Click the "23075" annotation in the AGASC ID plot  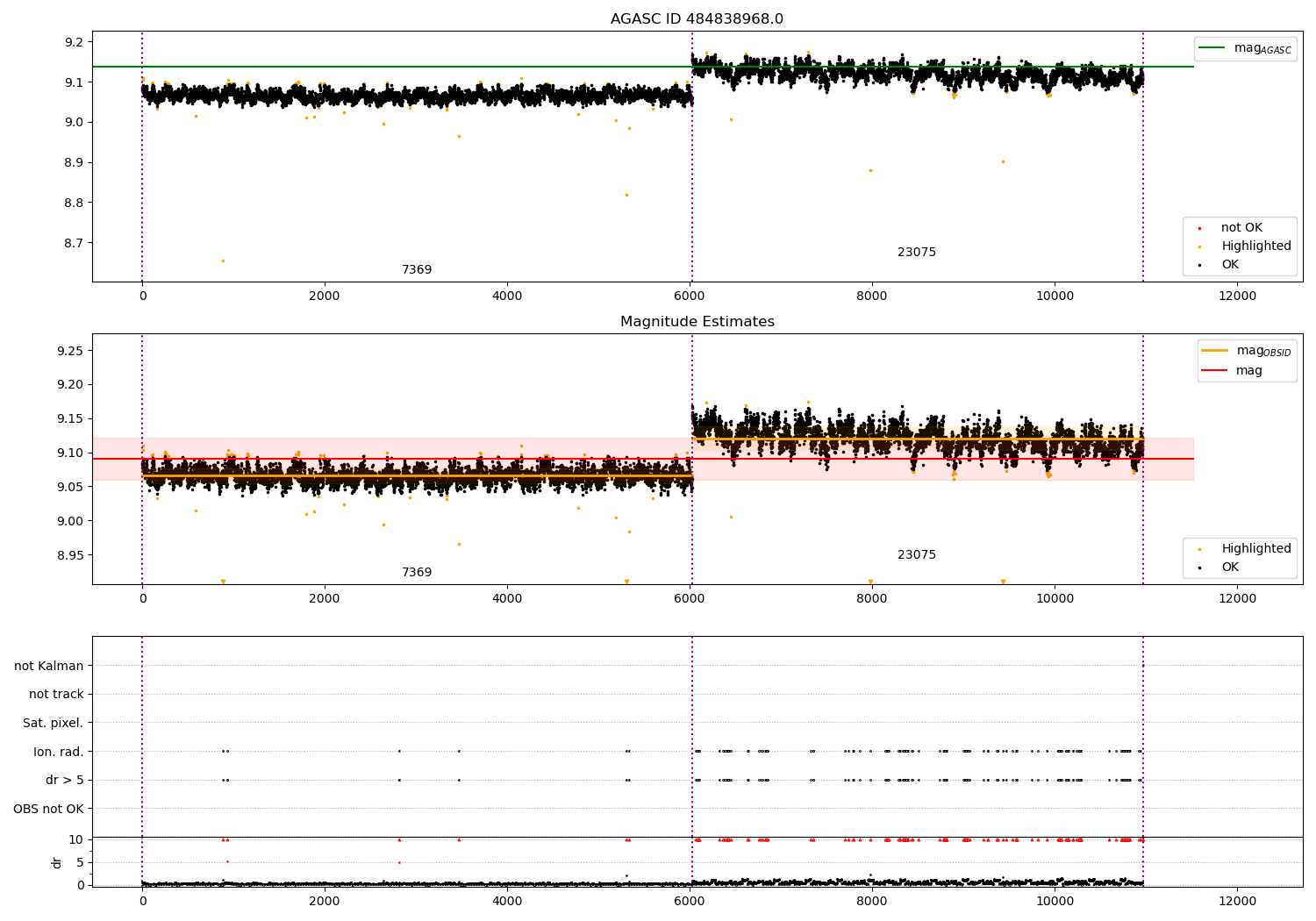tap(917, 253)
